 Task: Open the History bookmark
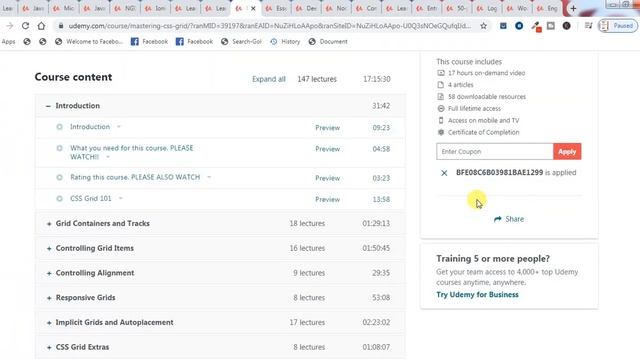[285, 42]
